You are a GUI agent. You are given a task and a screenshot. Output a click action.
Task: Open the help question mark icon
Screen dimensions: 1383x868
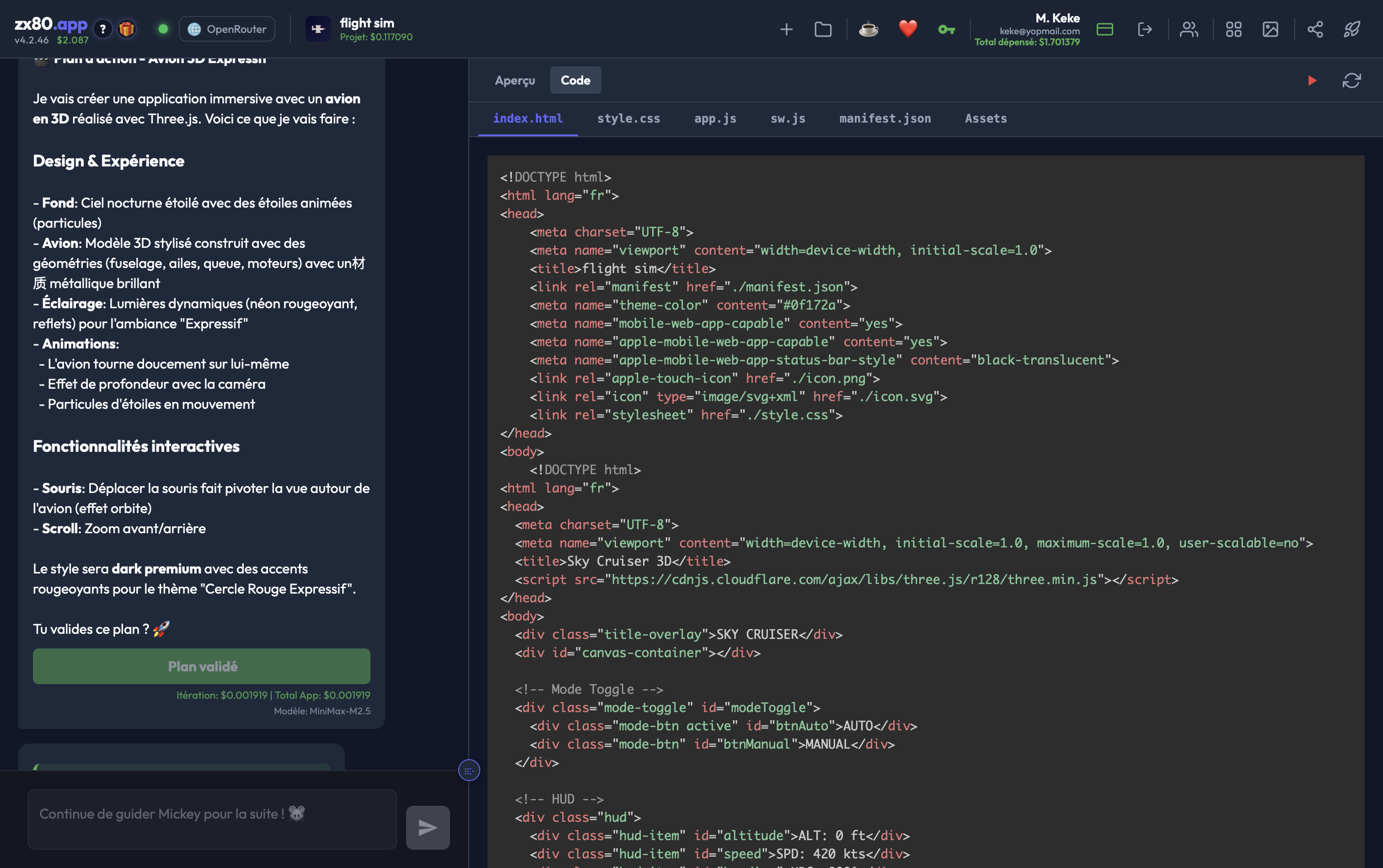point(103,28)
